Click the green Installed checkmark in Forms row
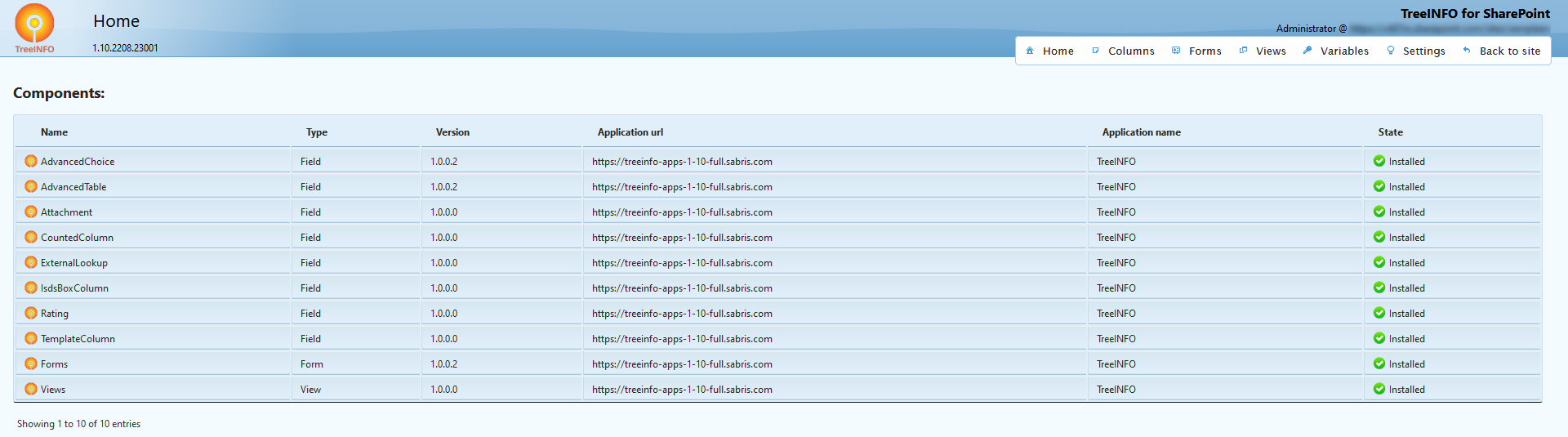The image size is (1568, 437). pyautogui.click(x=1379, y=363)
